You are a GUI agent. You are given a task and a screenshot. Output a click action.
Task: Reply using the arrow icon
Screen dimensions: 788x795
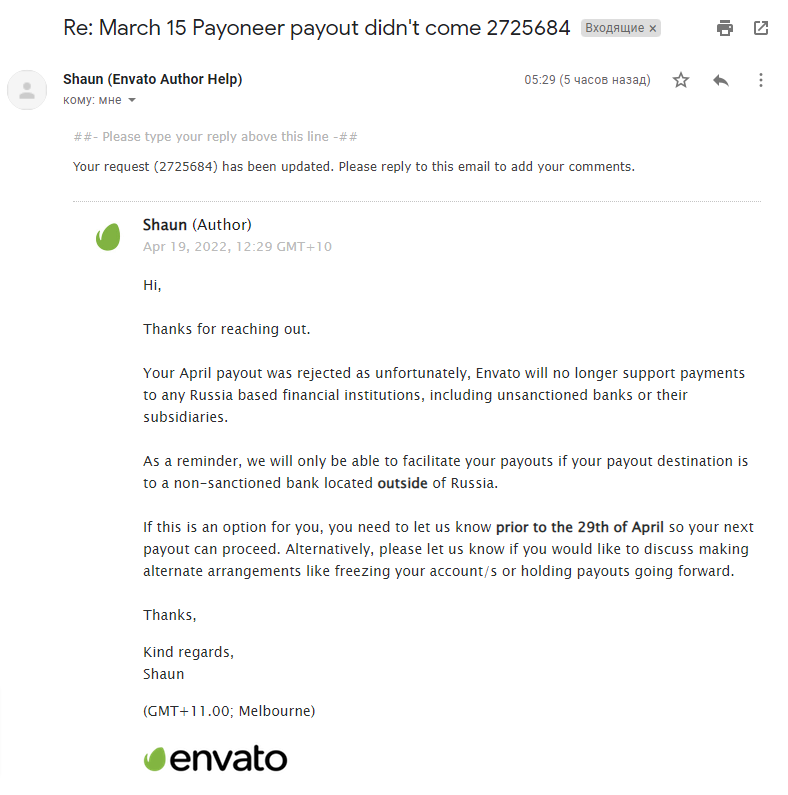pyautogui.click(x=721, y=80)
